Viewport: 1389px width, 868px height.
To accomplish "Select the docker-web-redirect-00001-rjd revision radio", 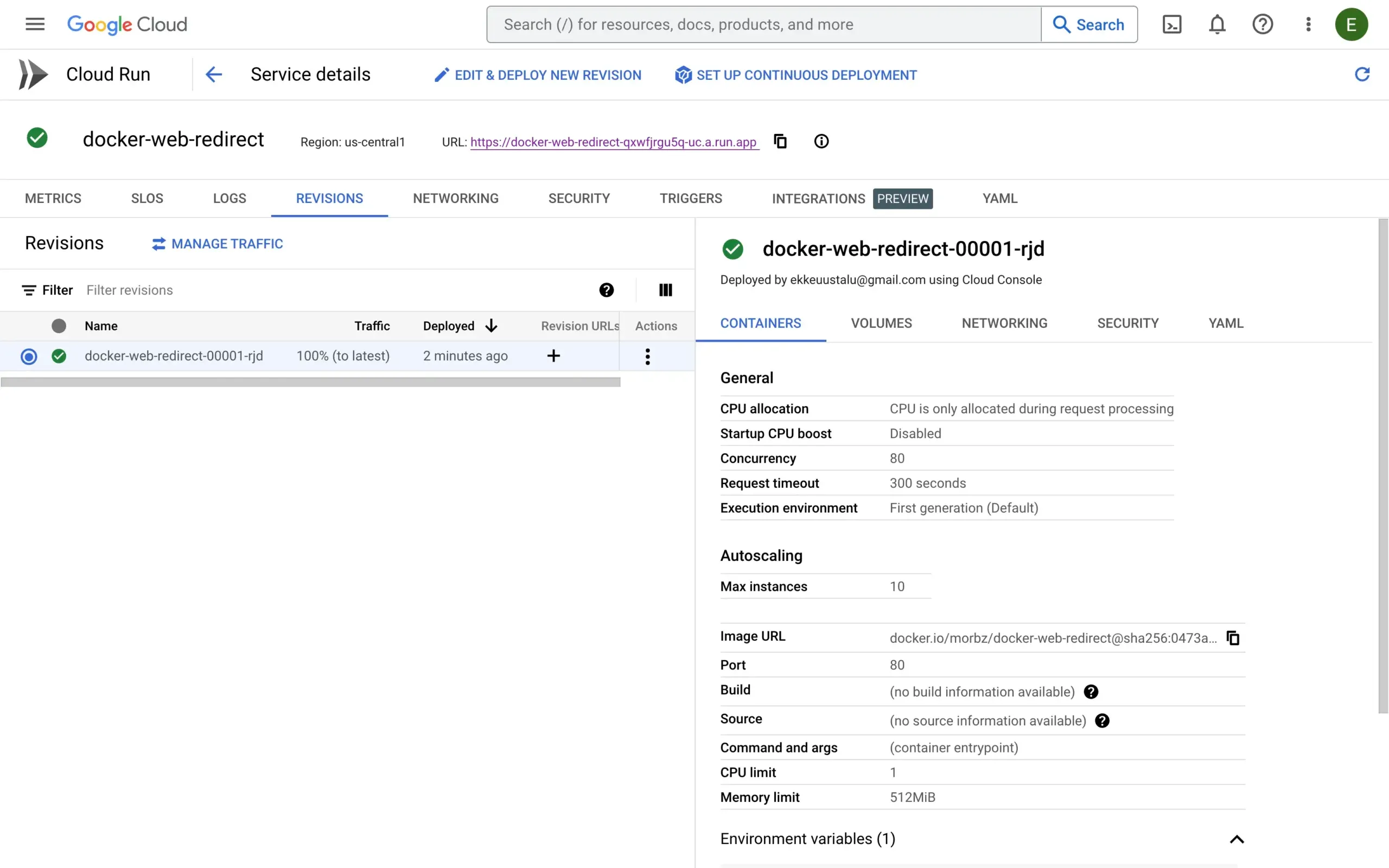I will click(28, 356).
